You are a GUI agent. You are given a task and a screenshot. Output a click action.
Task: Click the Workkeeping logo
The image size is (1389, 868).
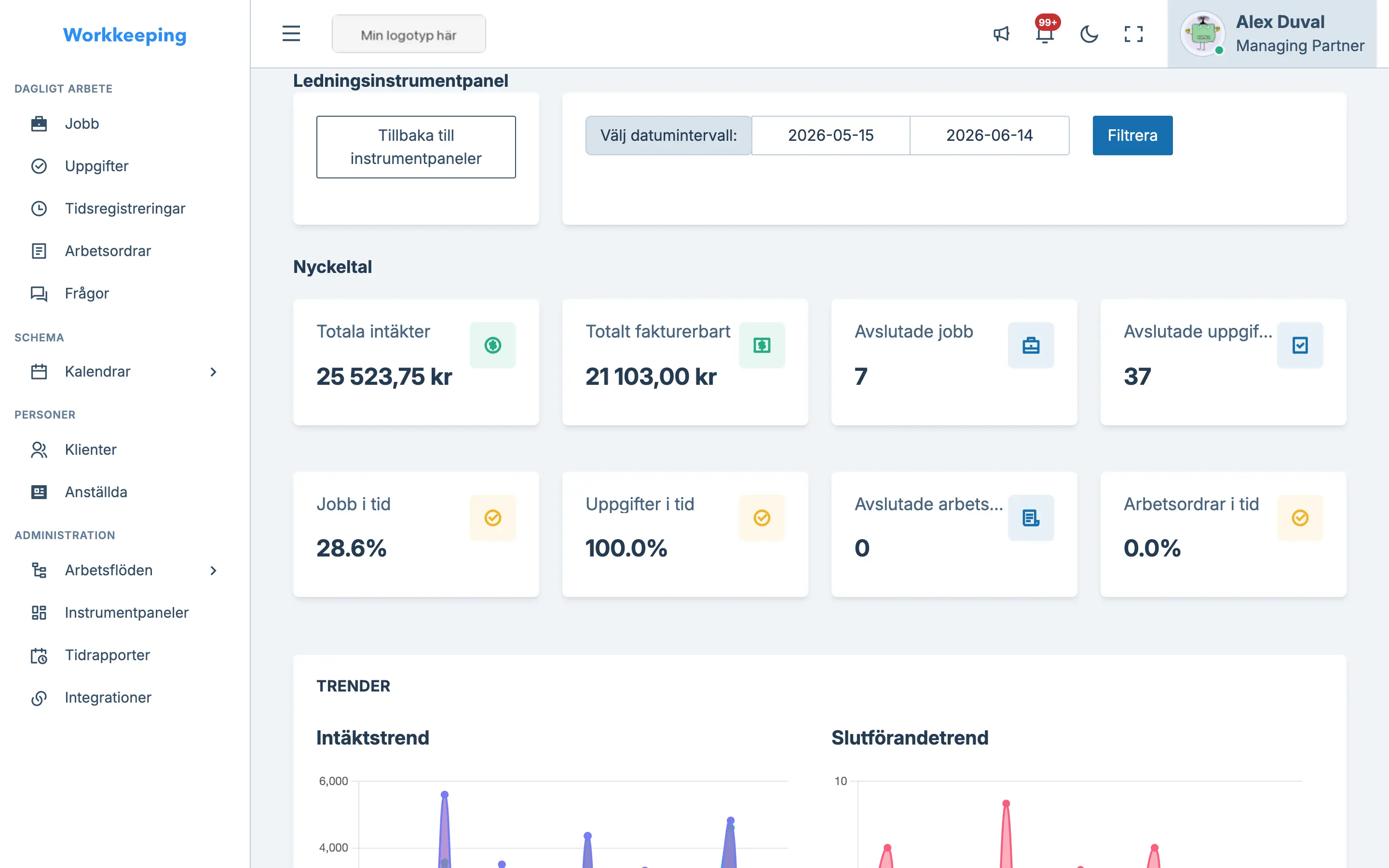click(x=124, y=35)
